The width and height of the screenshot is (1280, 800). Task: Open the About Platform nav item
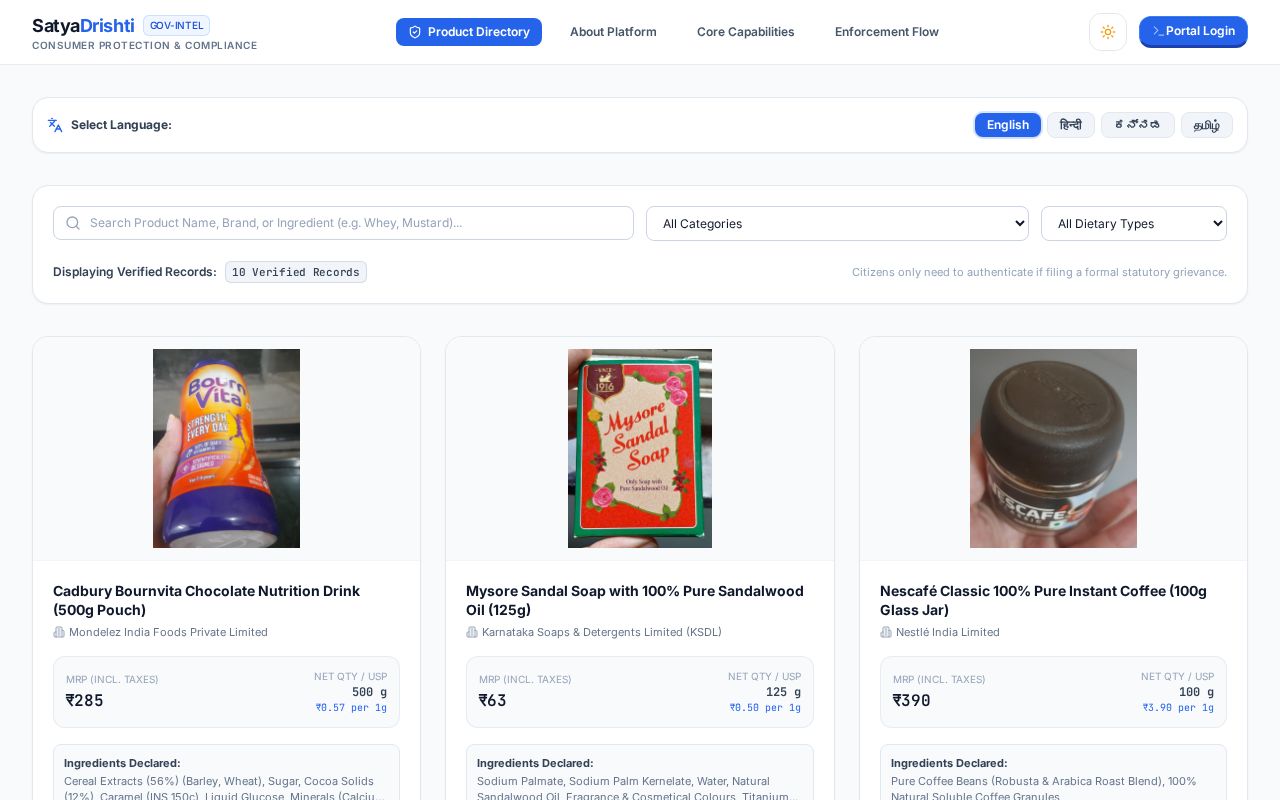pos(613,32)
